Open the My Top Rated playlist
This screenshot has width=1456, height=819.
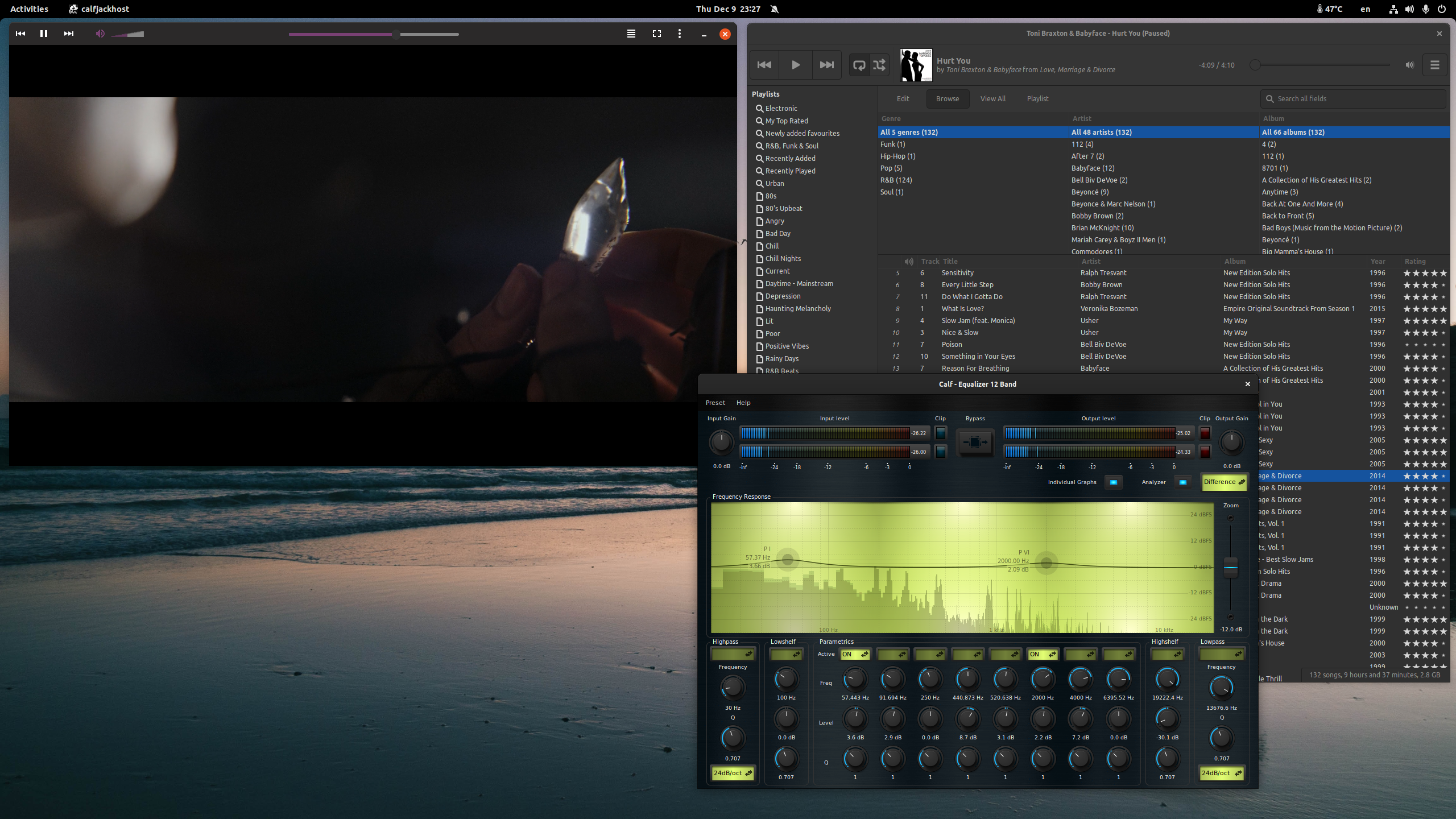tap(786, 121)
